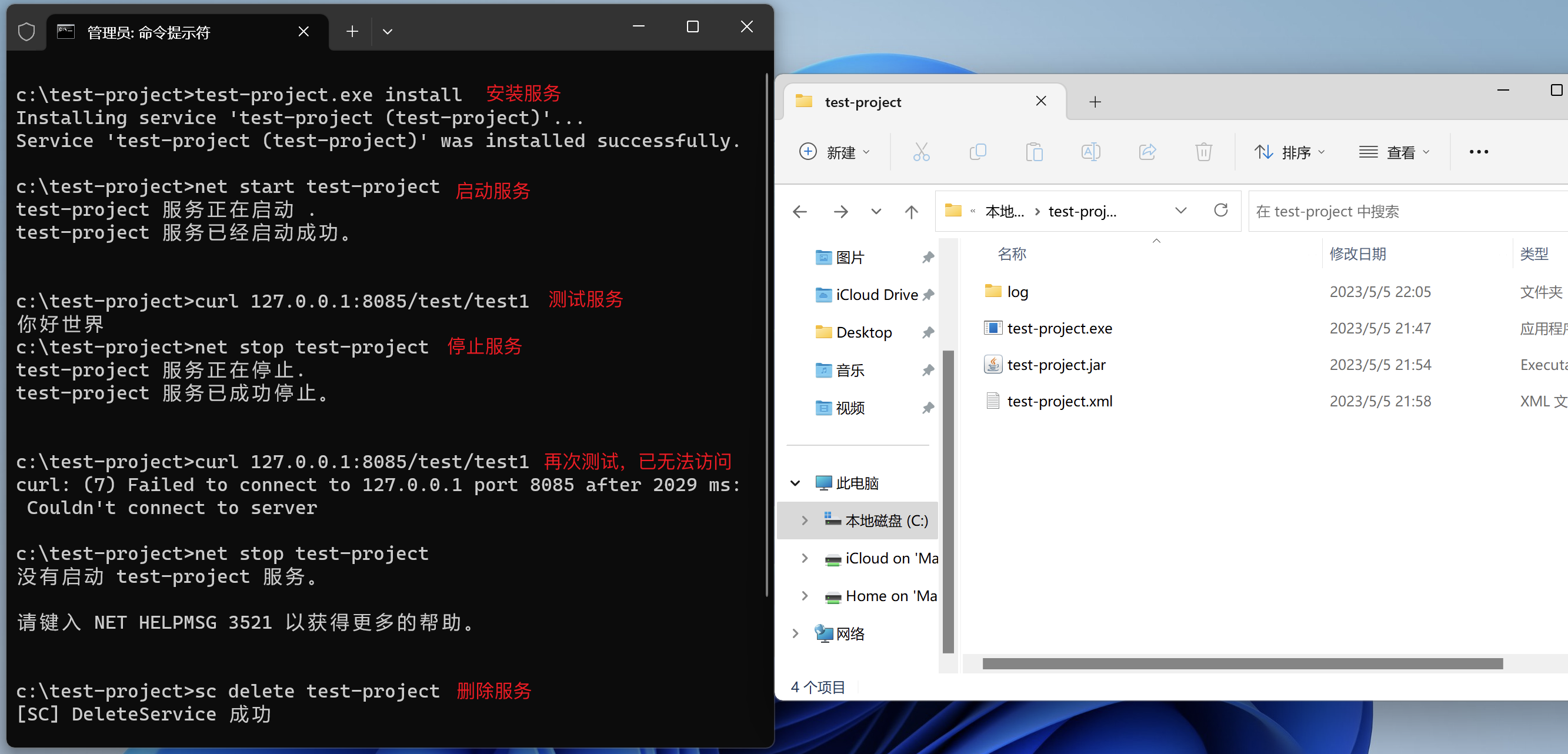Collapse the 此电脑 tree node
This screenshot has height=754, width=1568.
tap(795, 483)
